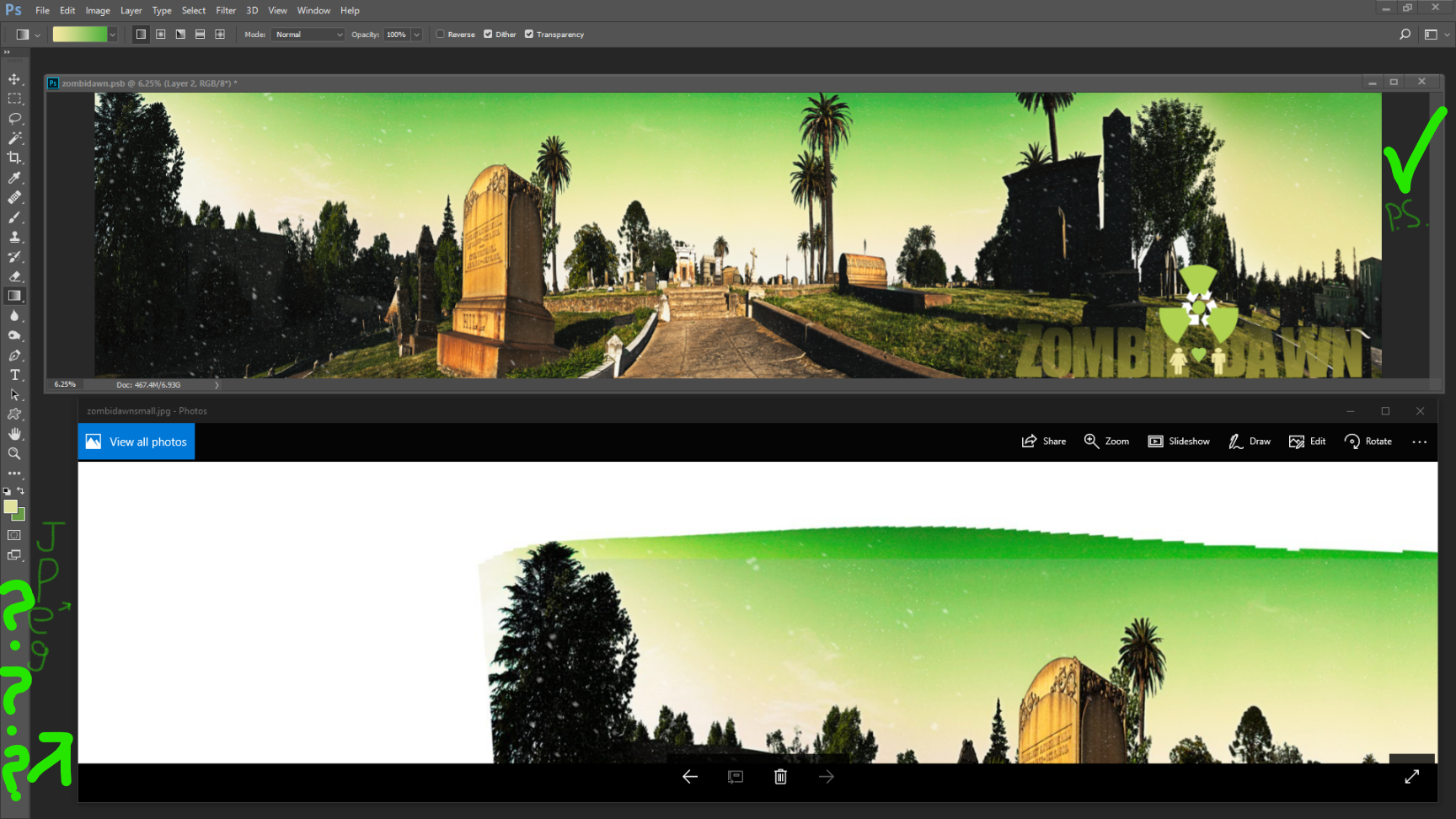Select the Blur tool
Image resolution: width=1456 pixels, height=819 pixels.
(14, 316)
